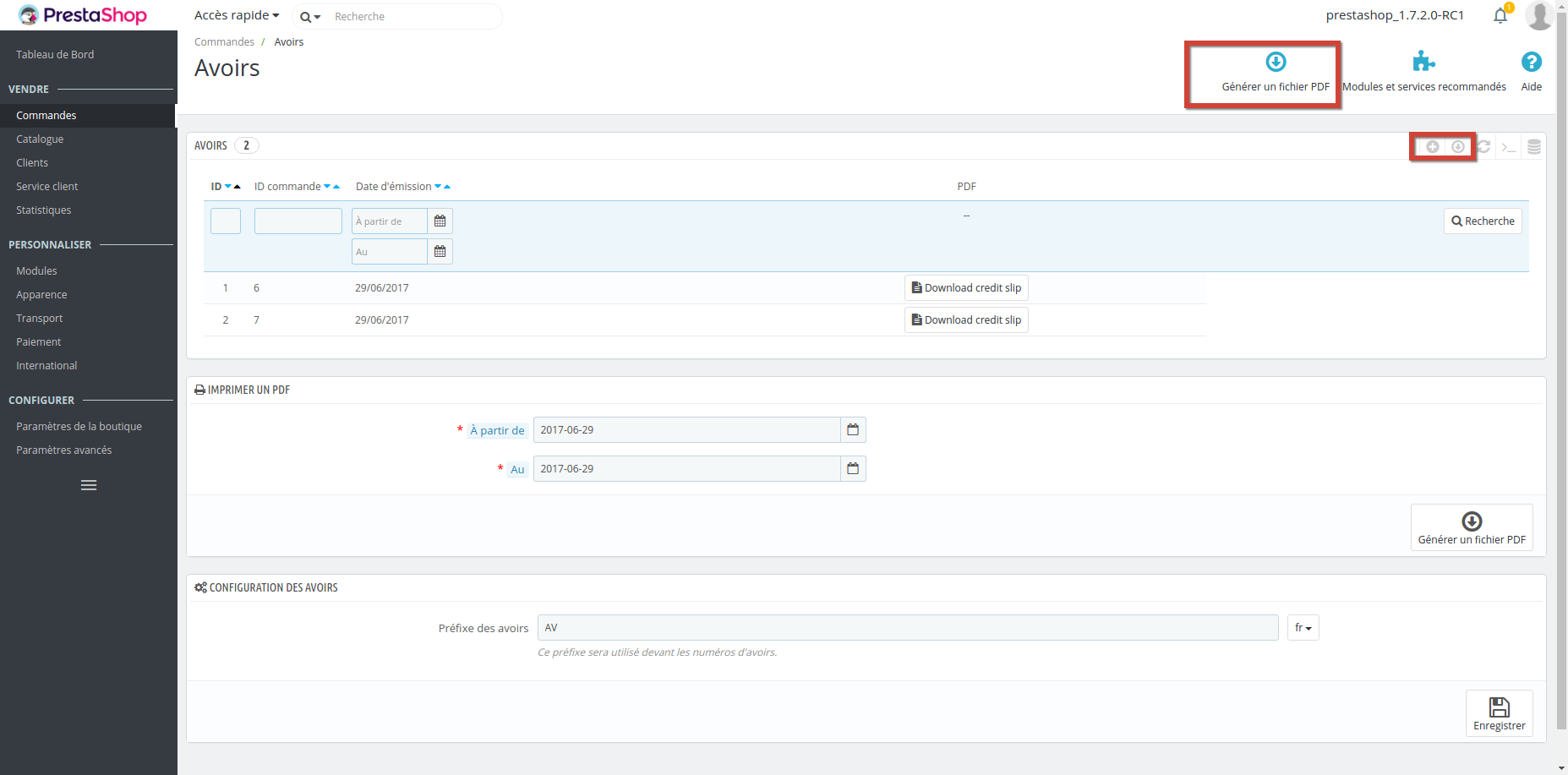Click the Recherche button
Viewport: 1568px width, 775px height.
(x=1482, y=221)
